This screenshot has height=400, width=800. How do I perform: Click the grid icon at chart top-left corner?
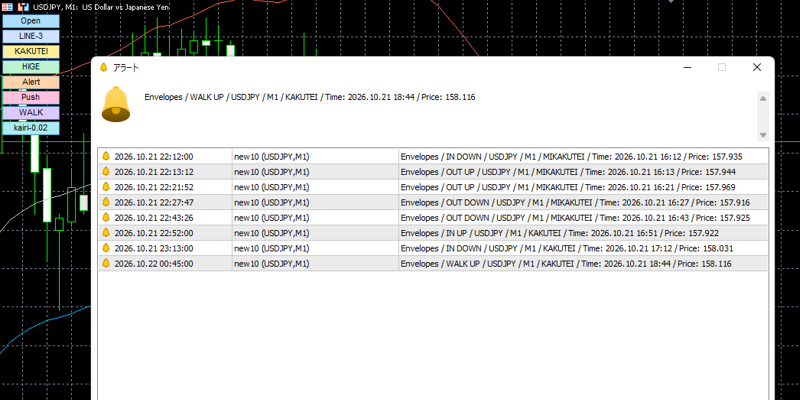(7, 7)
